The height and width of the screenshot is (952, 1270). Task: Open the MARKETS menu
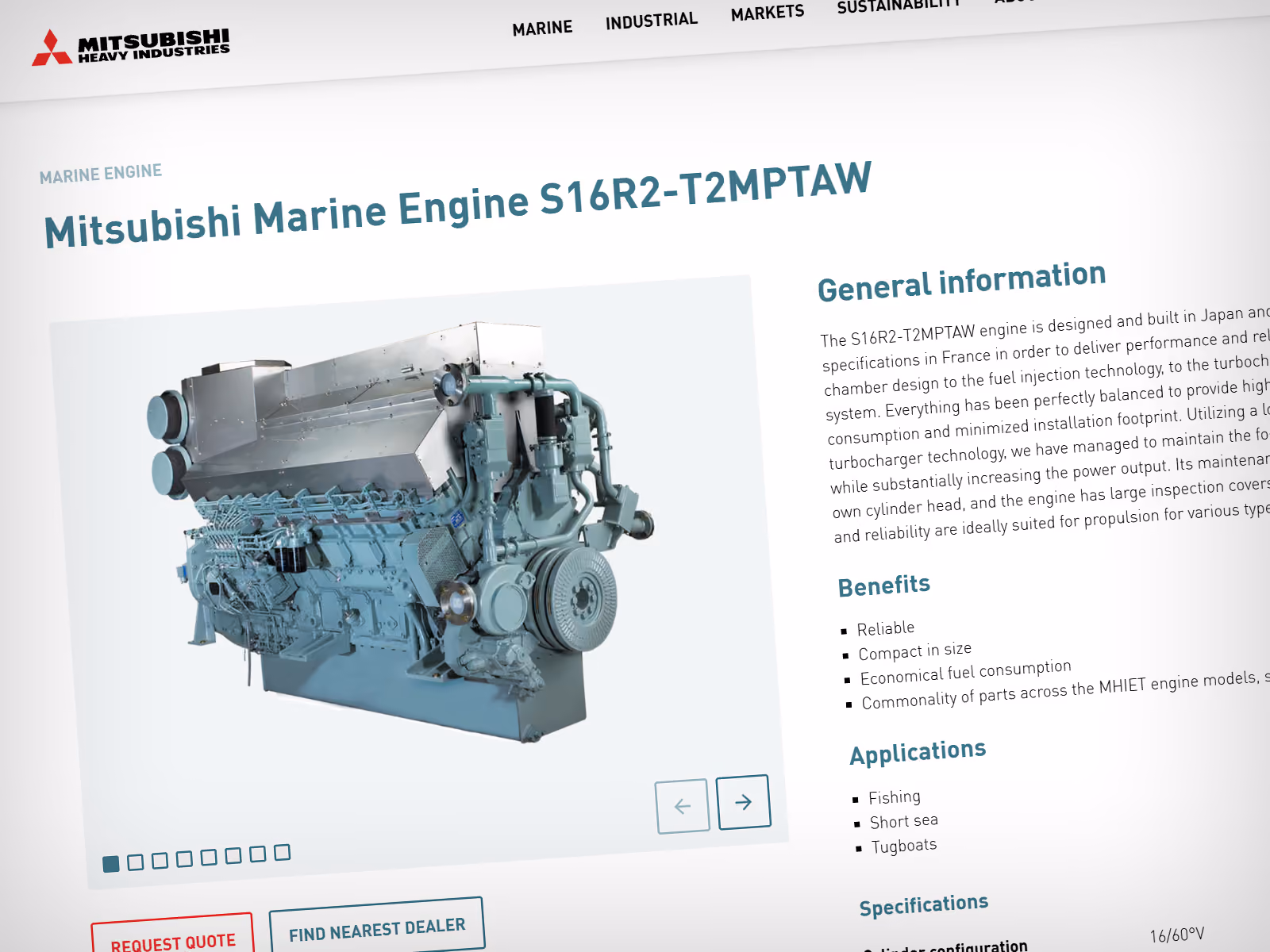[x=768, y=13]
